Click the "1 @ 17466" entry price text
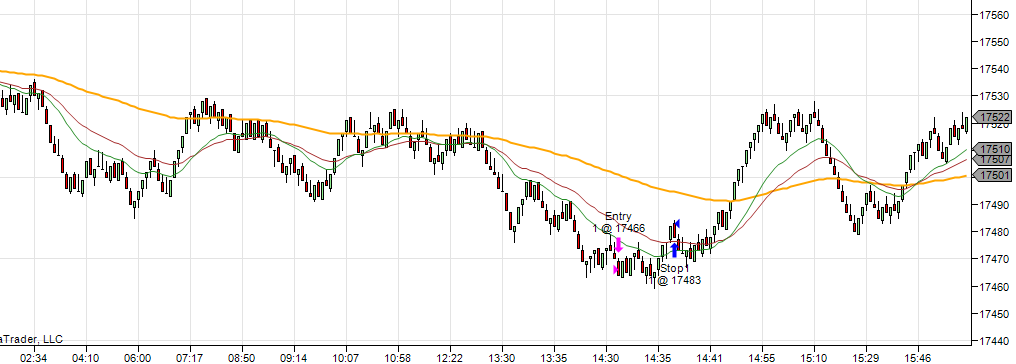 619,228
